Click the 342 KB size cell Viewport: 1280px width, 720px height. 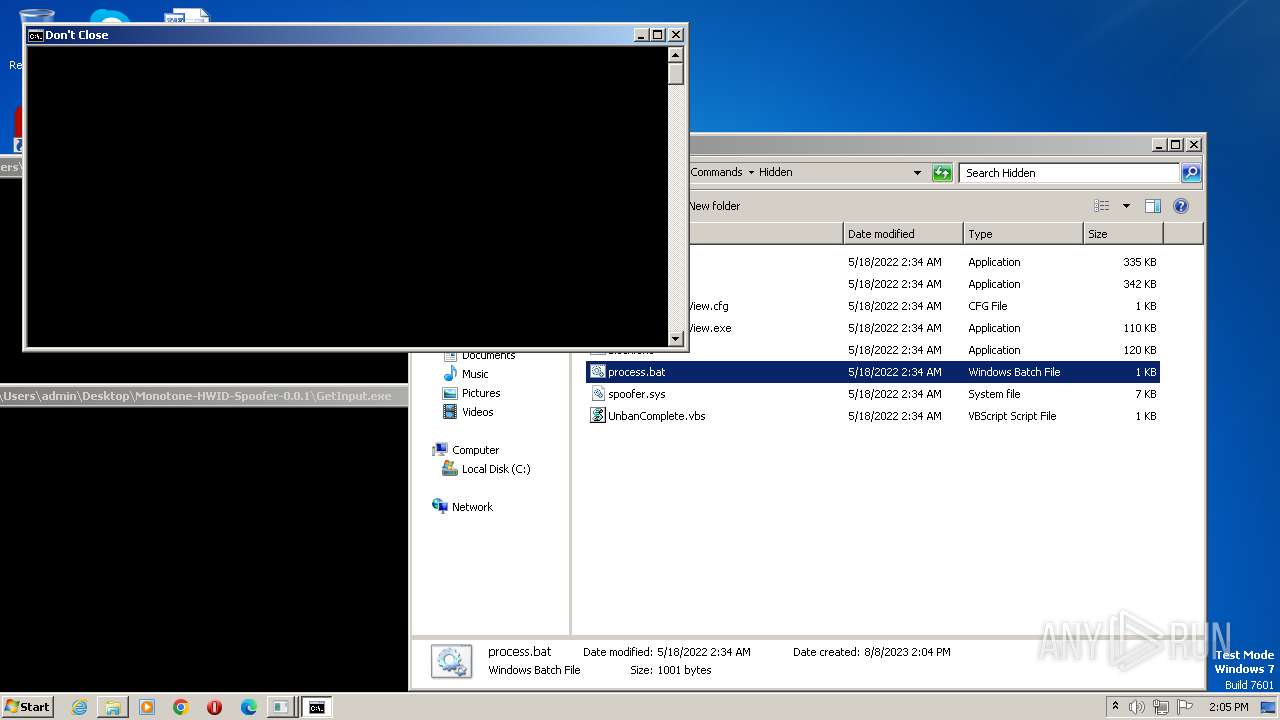(1139, 284)
